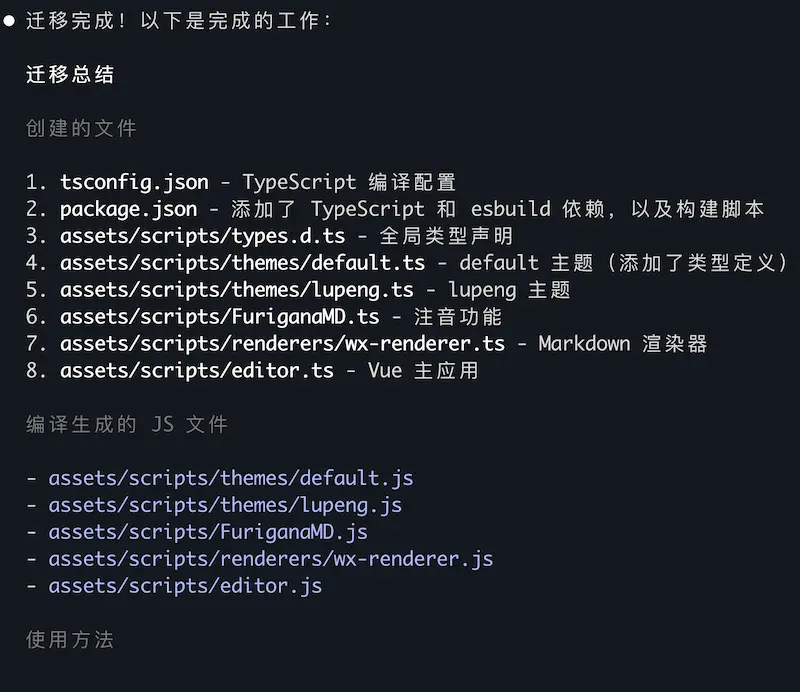The image size is (800, 692).
Task: Click the Markdown 渲染器 description text
Action: coord(623,344)
